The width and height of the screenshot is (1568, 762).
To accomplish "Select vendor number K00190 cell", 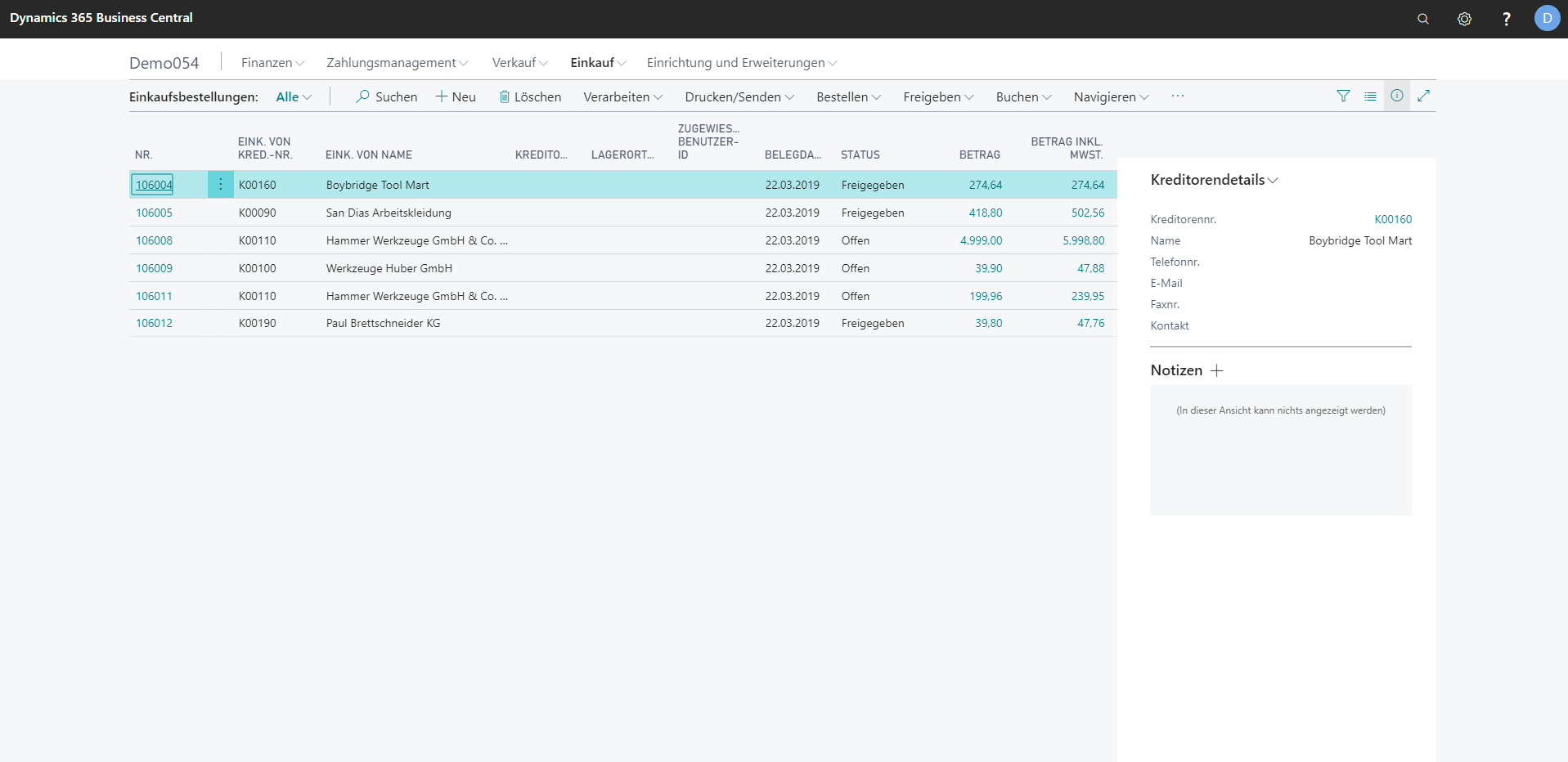I will (258, 323).
